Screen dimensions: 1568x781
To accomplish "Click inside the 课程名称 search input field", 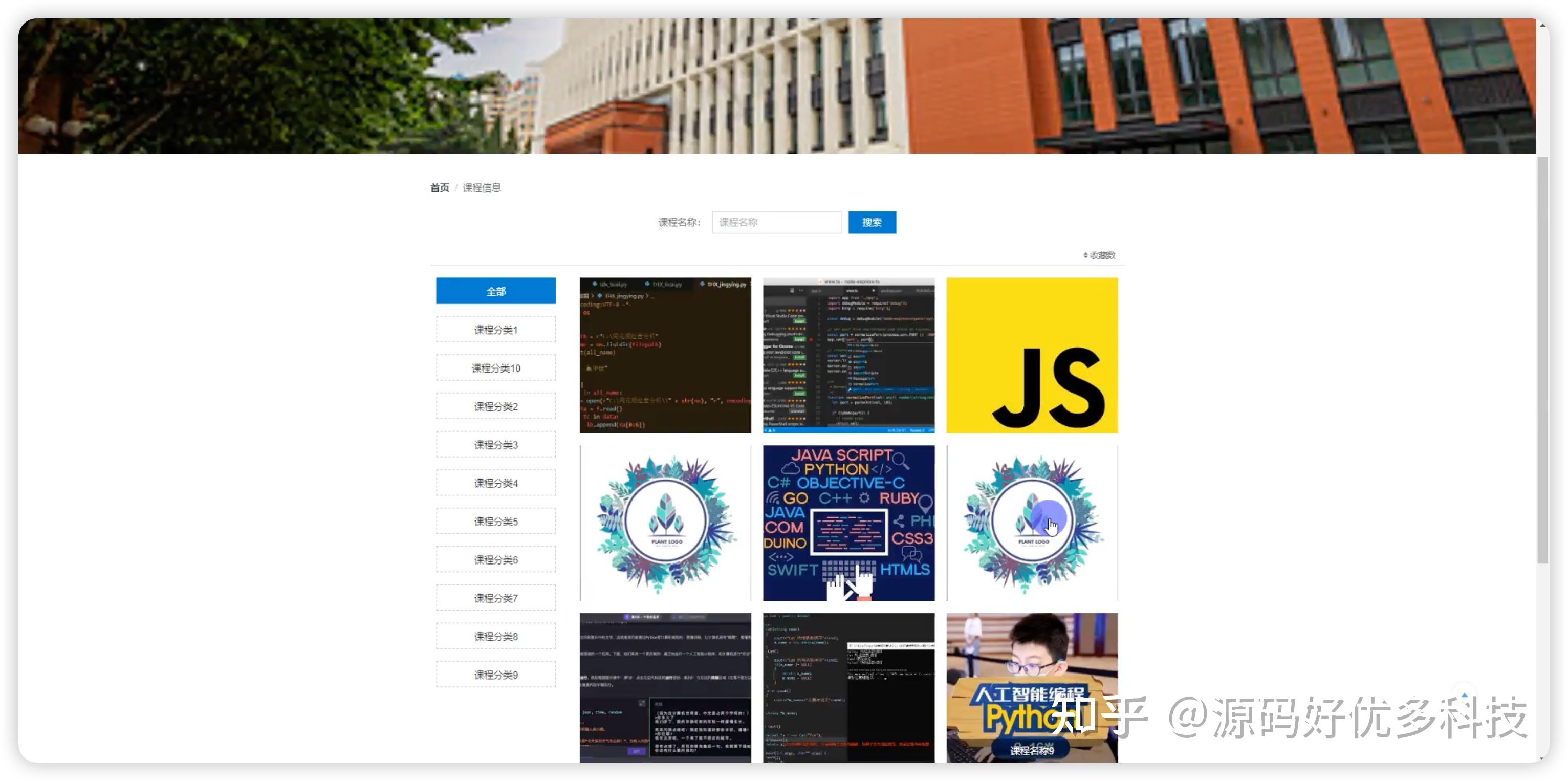I will pos(777,222).
